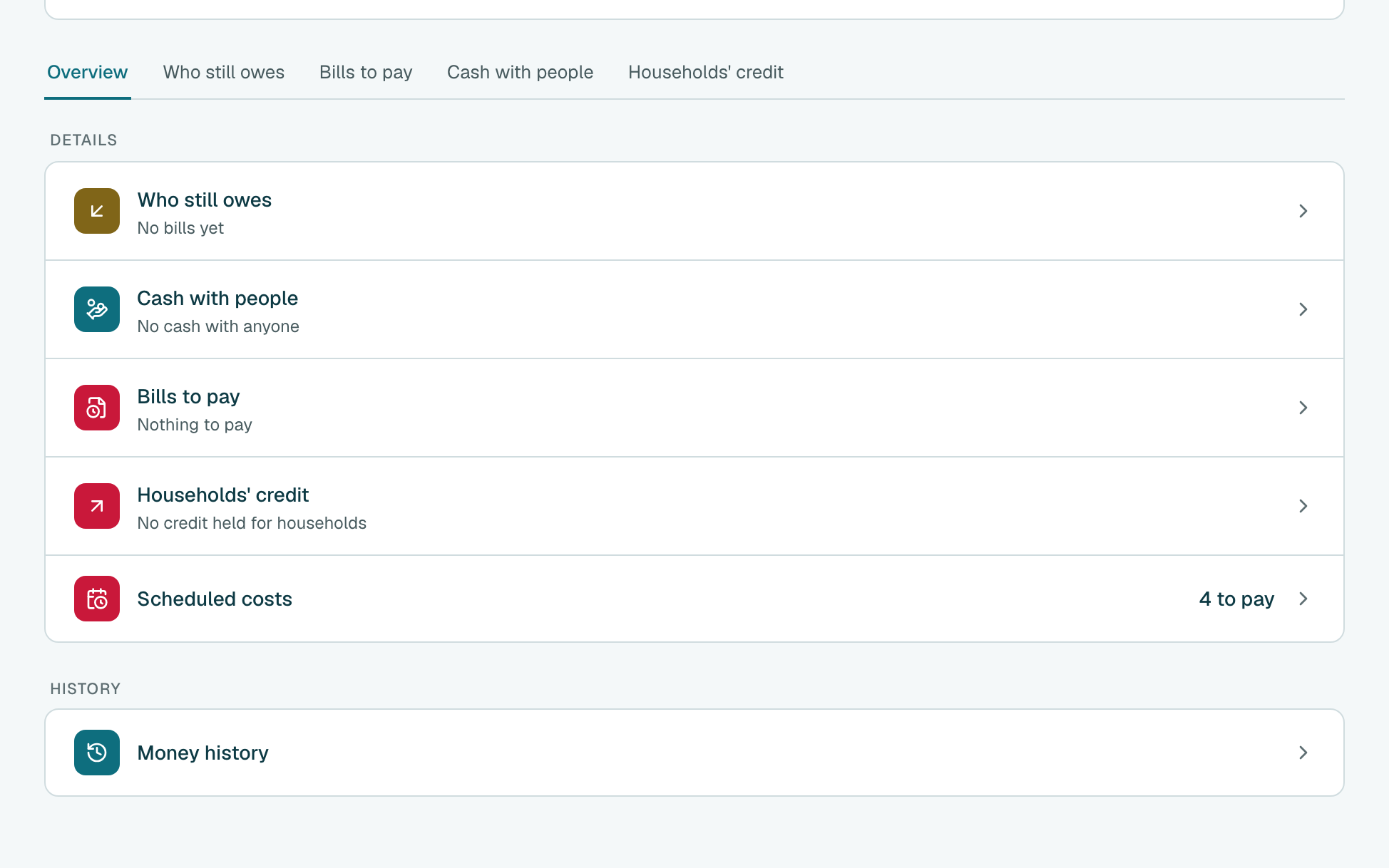Screen dimensions: 1389x868
Task: Open the Money history title
Action: coord(203,753)
